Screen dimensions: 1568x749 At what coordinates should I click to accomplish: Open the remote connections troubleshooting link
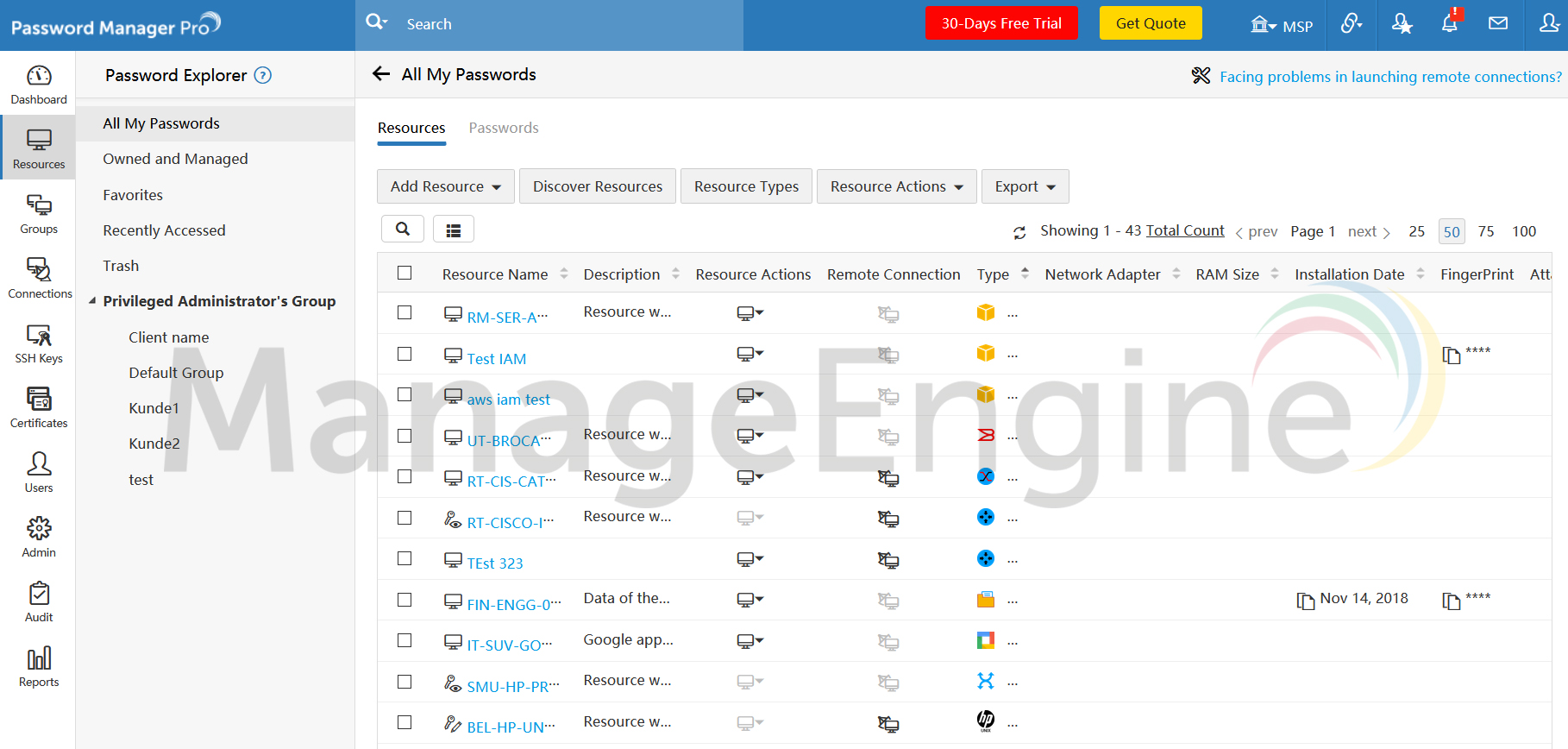click(x=1390, y=77)
